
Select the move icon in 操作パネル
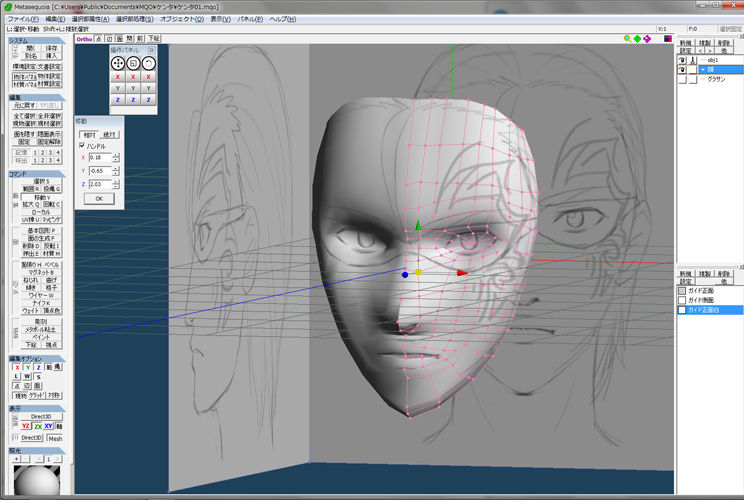pyautogui.click(x=118, y=63)
